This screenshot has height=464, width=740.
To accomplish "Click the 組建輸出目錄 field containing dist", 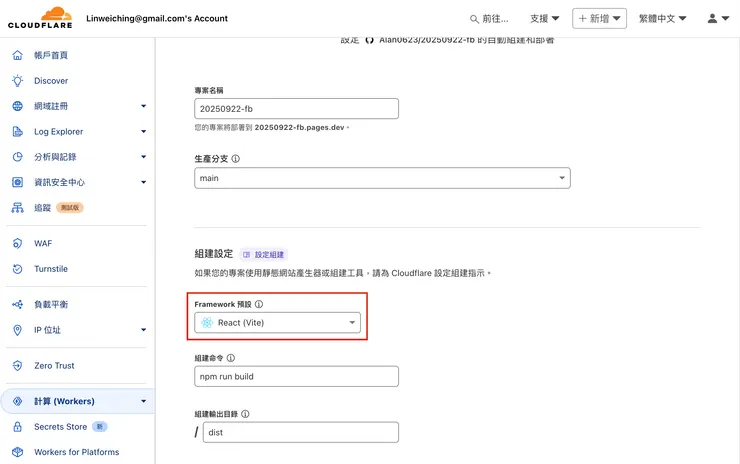I will click(x=301, y=432).
